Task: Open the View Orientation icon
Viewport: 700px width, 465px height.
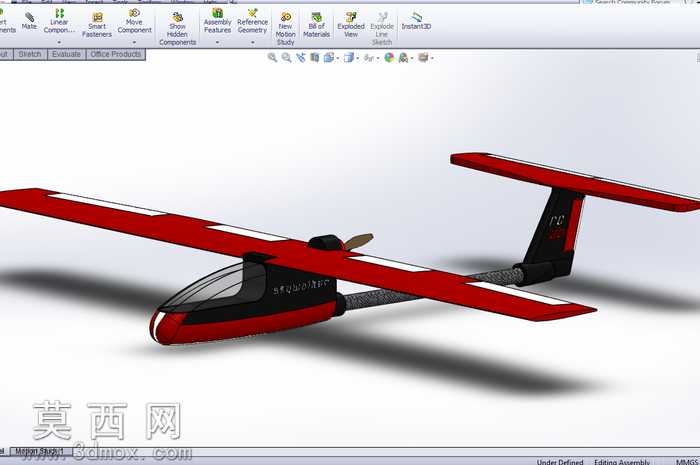Action: pyautogui.click(x=329, y=57)
